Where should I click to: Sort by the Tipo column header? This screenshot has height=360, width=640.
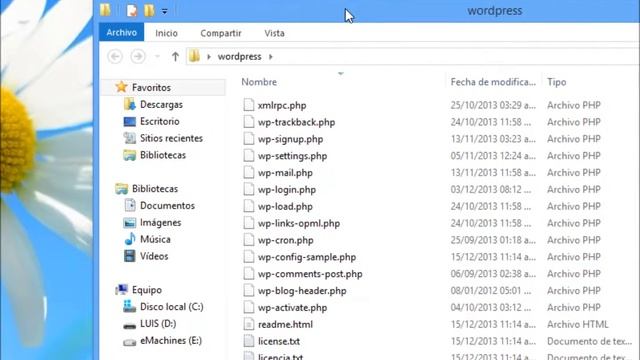coord(557,82)
